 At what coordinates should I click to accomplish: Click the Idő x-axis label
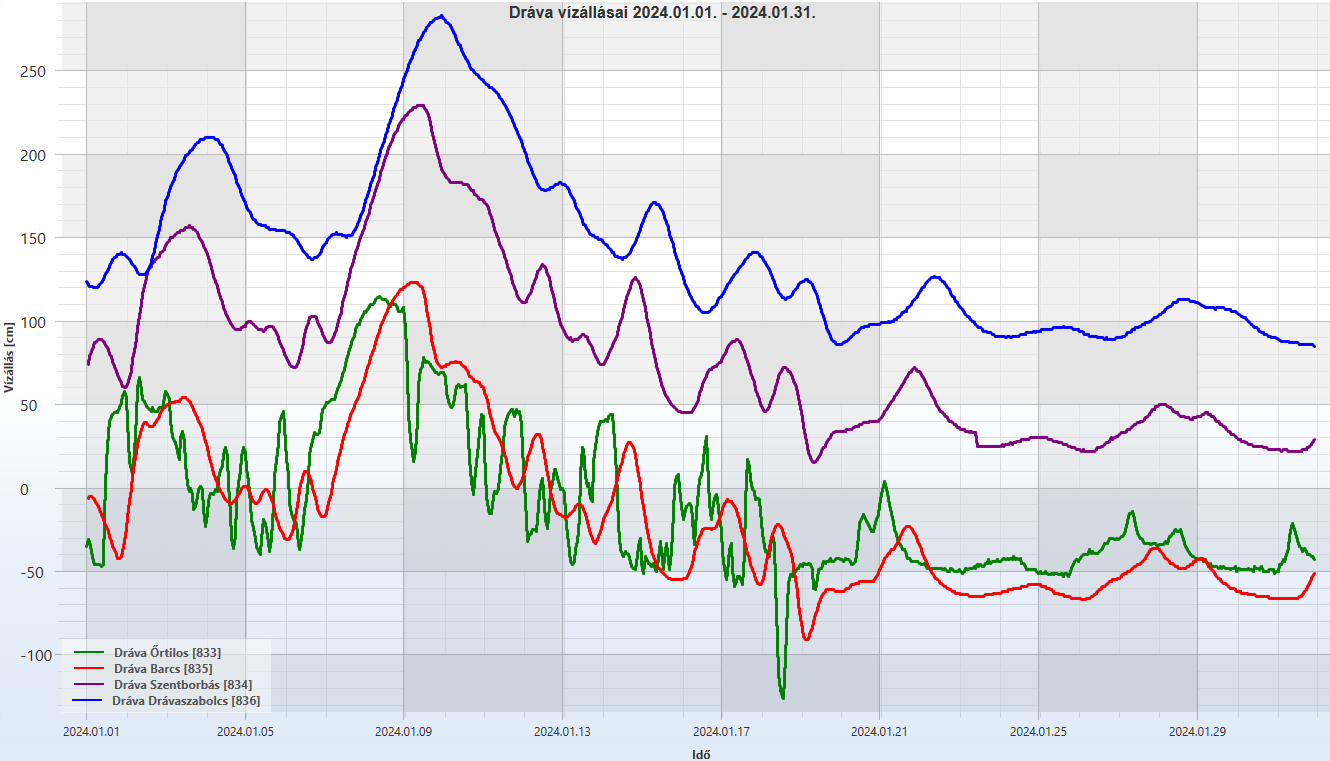coord(702,754)
